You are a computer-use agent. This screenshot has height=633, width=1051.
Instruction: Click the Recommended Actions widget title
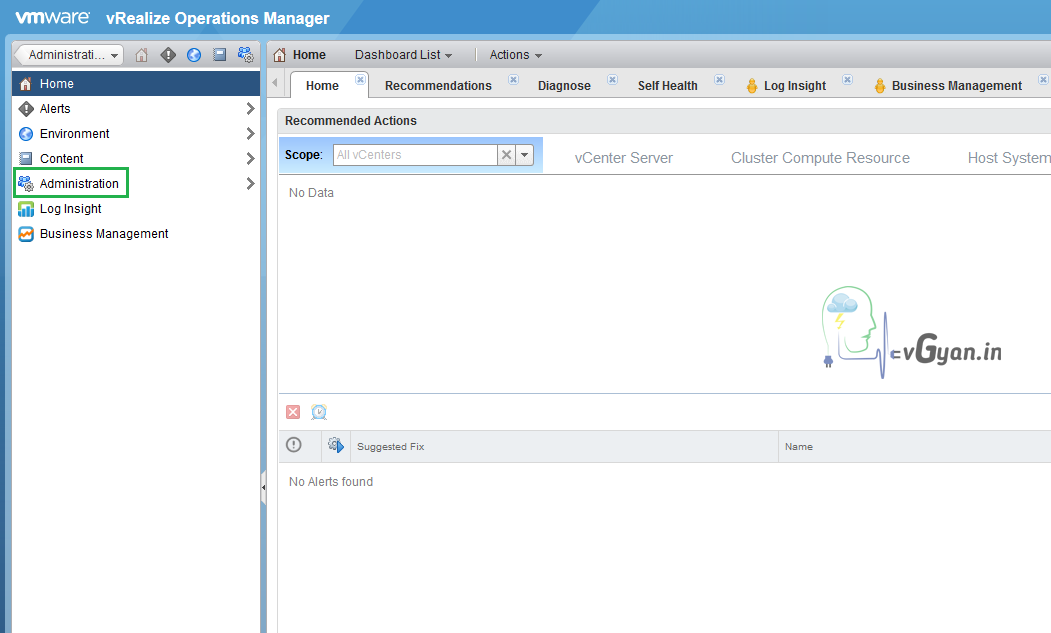tap(351, 121)
